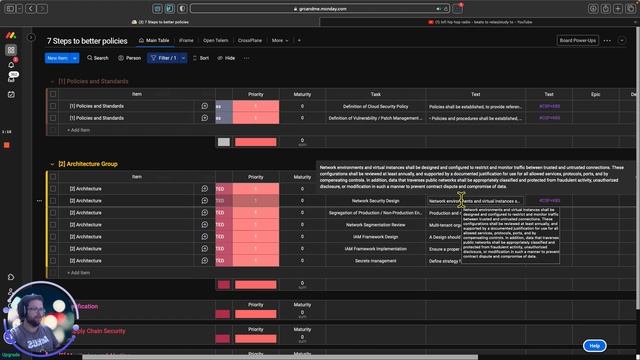Open the Hide columns tool
Image resolution: width=640 pixels, height=360 pixels.
[x=226, y=58]
